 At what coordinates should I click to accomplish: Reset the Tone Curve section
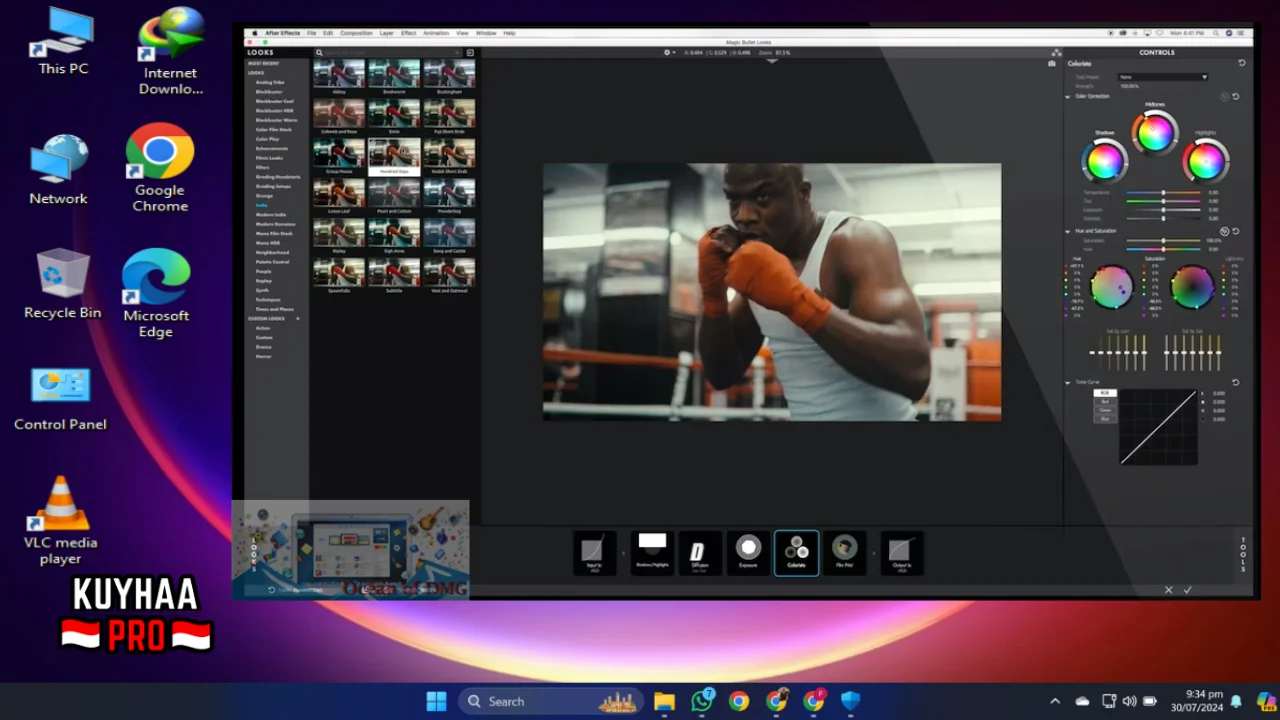[x=1236, y=382]
